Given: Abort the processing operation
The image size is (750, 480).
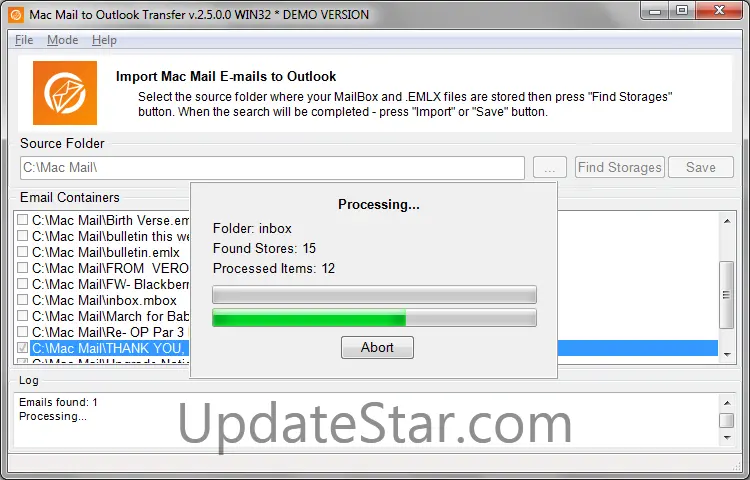Looking at the screenshot, I should (x=377, y=347).
